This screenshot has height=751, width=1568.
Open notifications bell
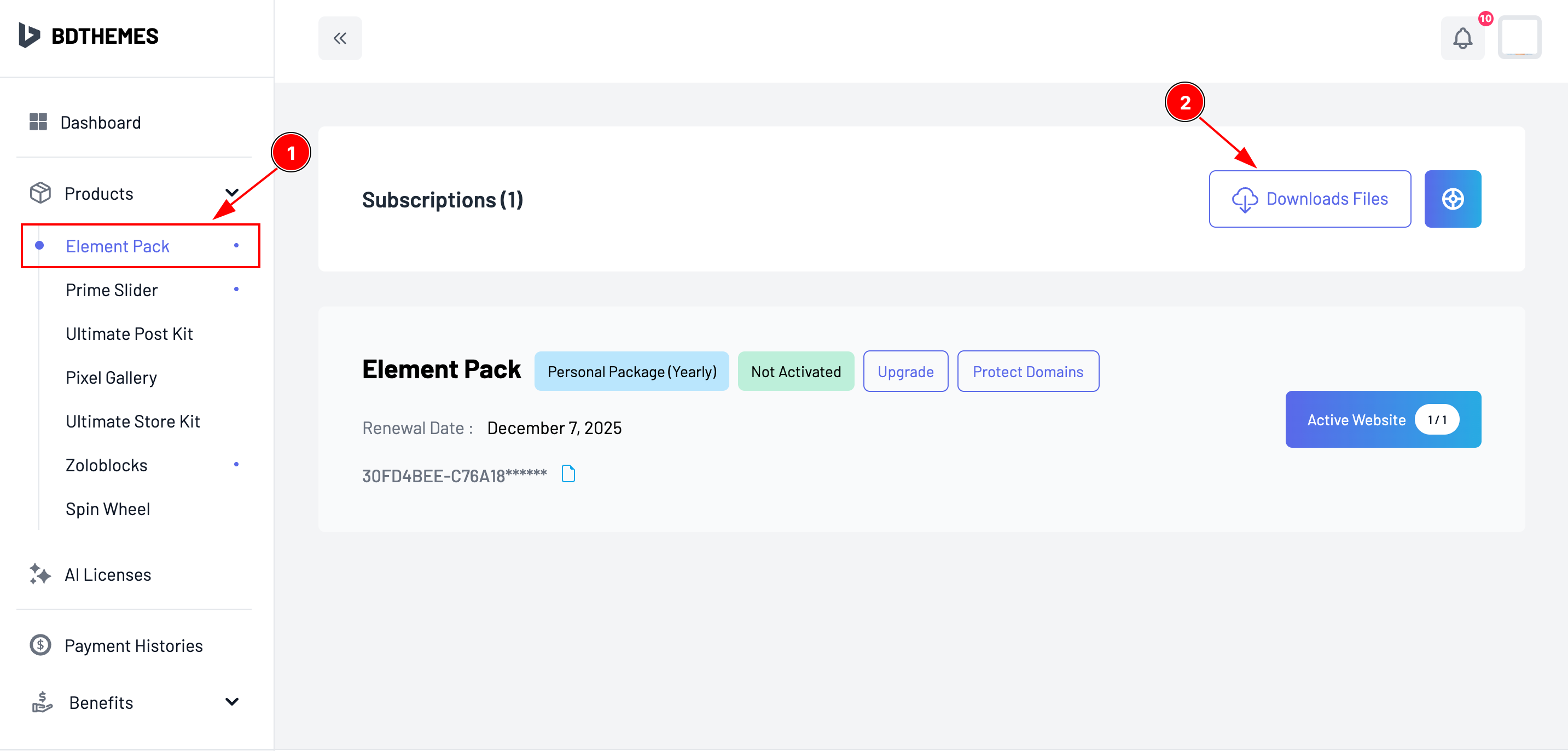coord(1462,38)
